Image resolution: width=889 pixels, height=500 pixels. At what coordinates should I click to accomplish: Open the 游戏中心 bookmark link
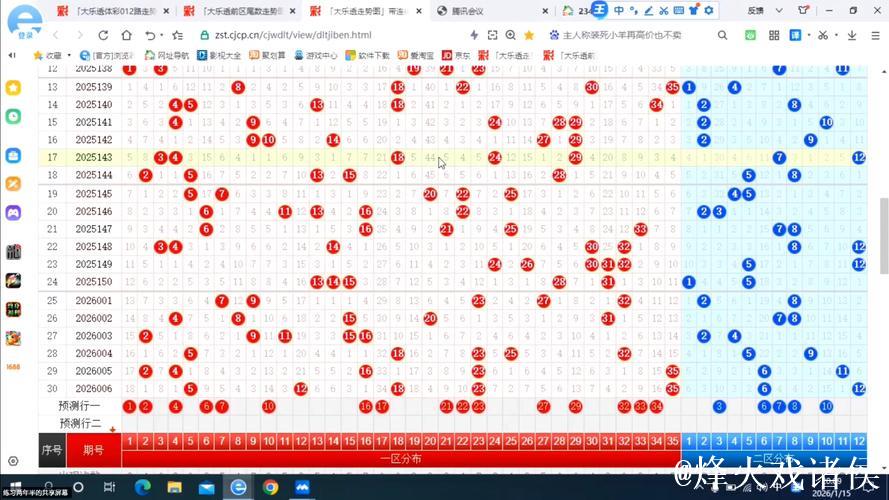coord(320,55)
